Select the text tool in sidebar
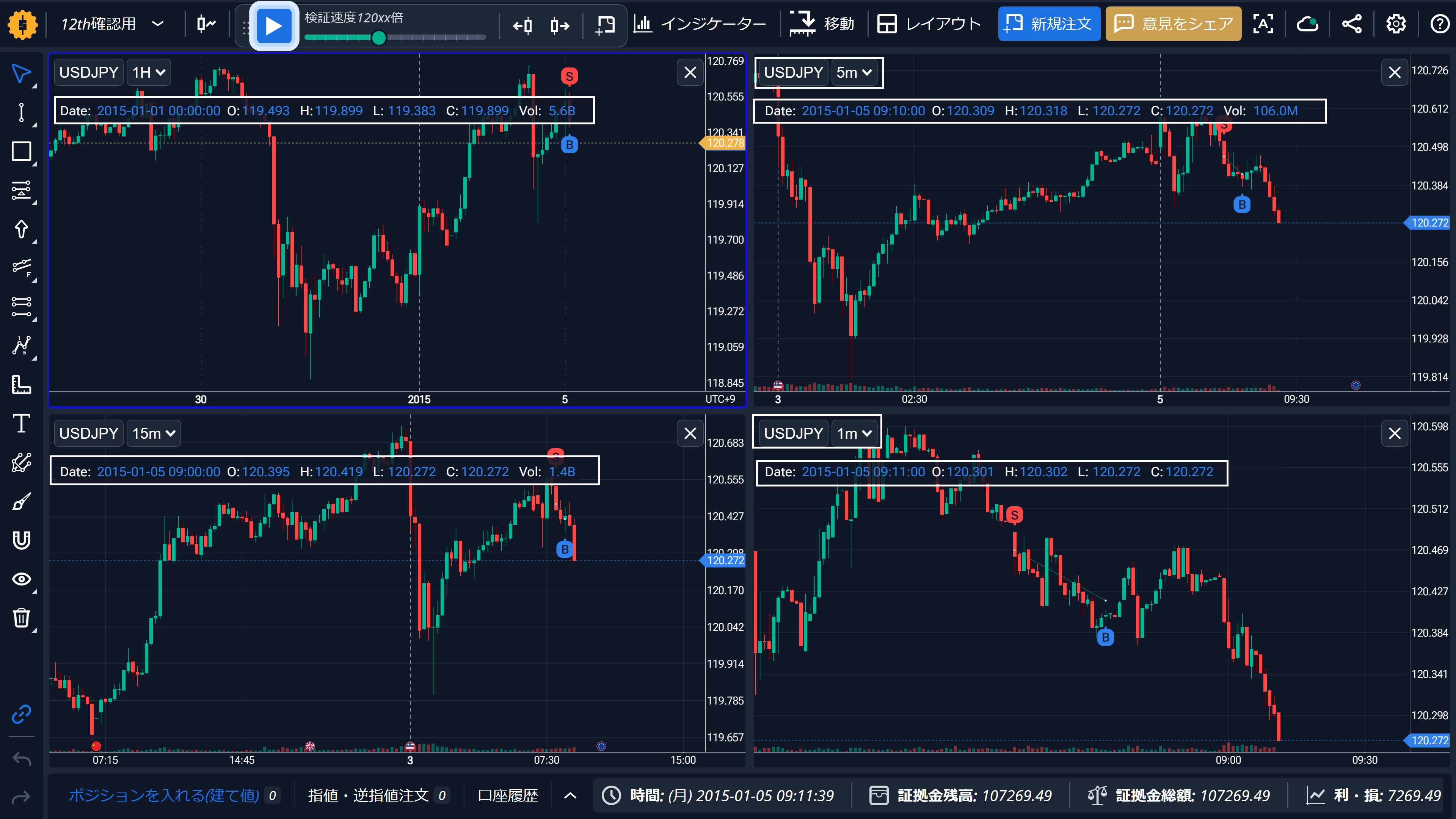 click(22, 424)
